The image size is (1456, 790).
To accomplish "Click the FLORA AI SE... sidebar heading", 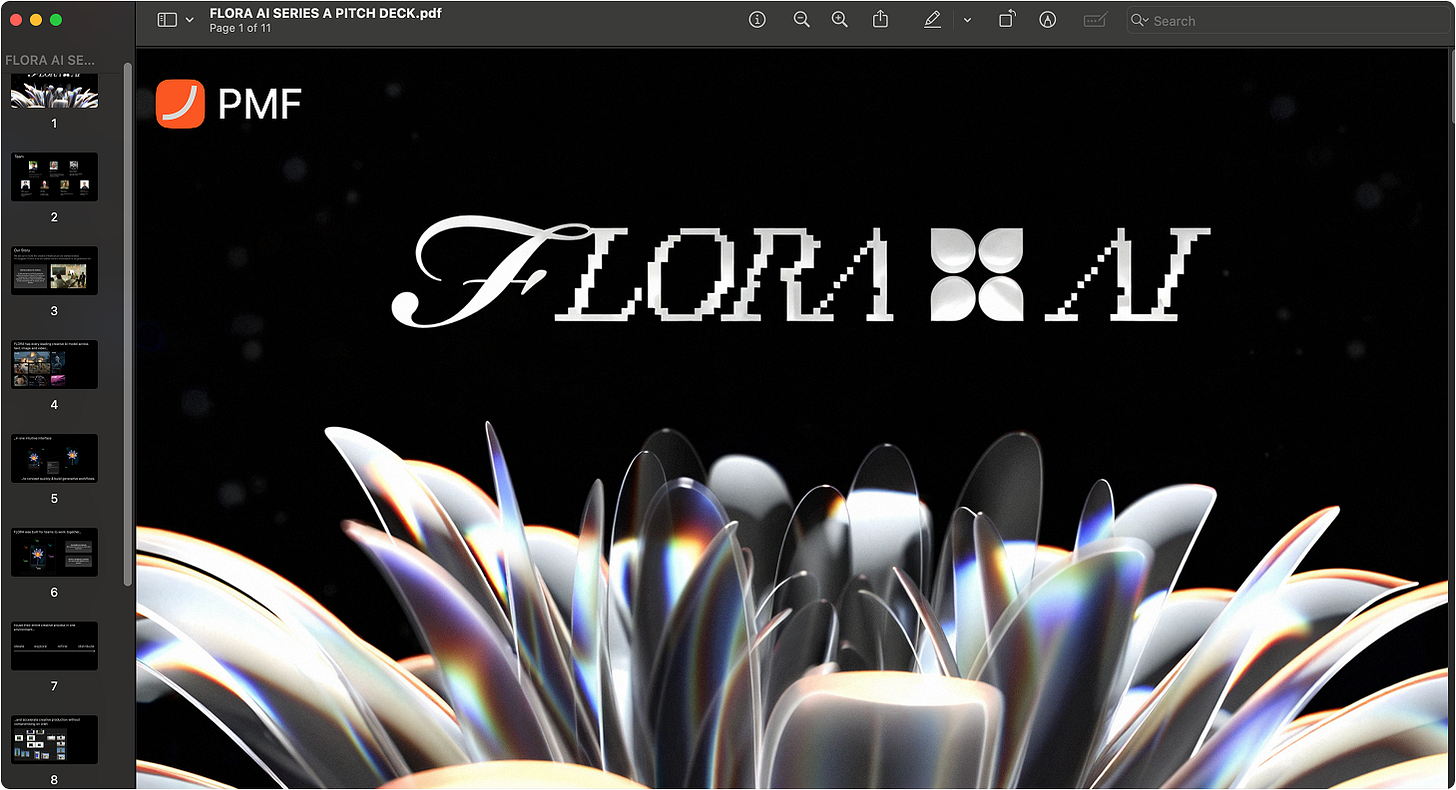I will pyautogui.click(x=50, y=60).
